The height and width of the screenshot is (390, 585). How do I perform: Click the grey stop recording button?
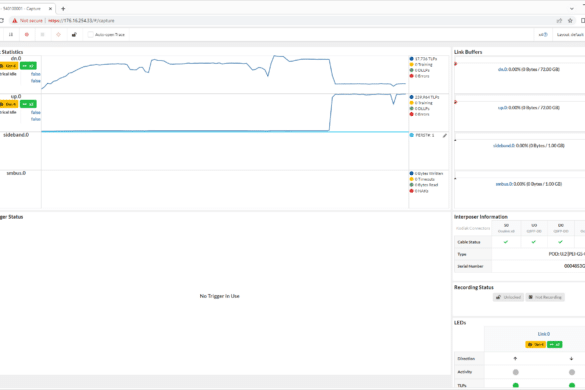(x=43, y=35)
